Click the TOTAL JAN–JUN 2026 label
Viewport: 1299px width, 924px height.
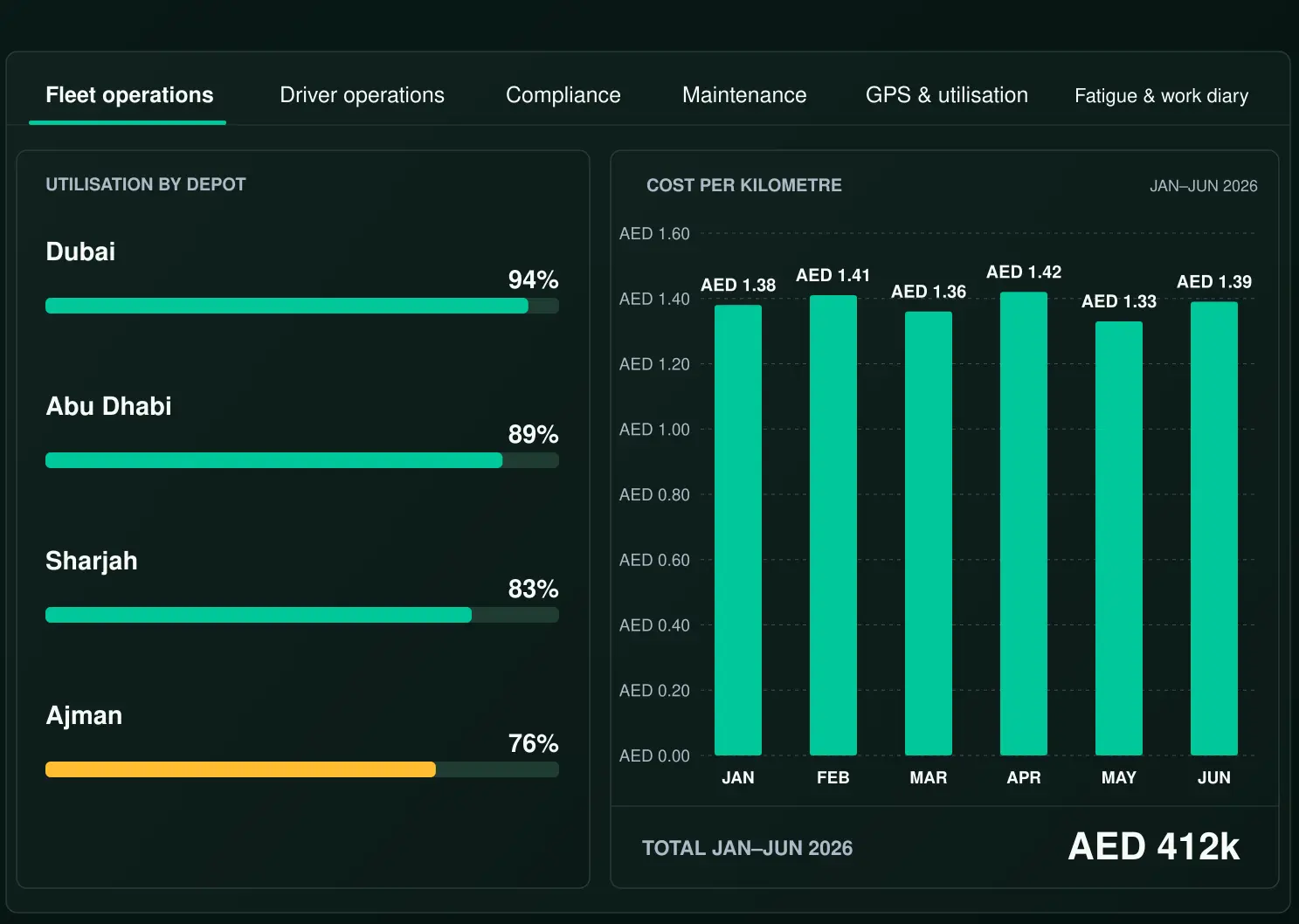coord(747,848)
